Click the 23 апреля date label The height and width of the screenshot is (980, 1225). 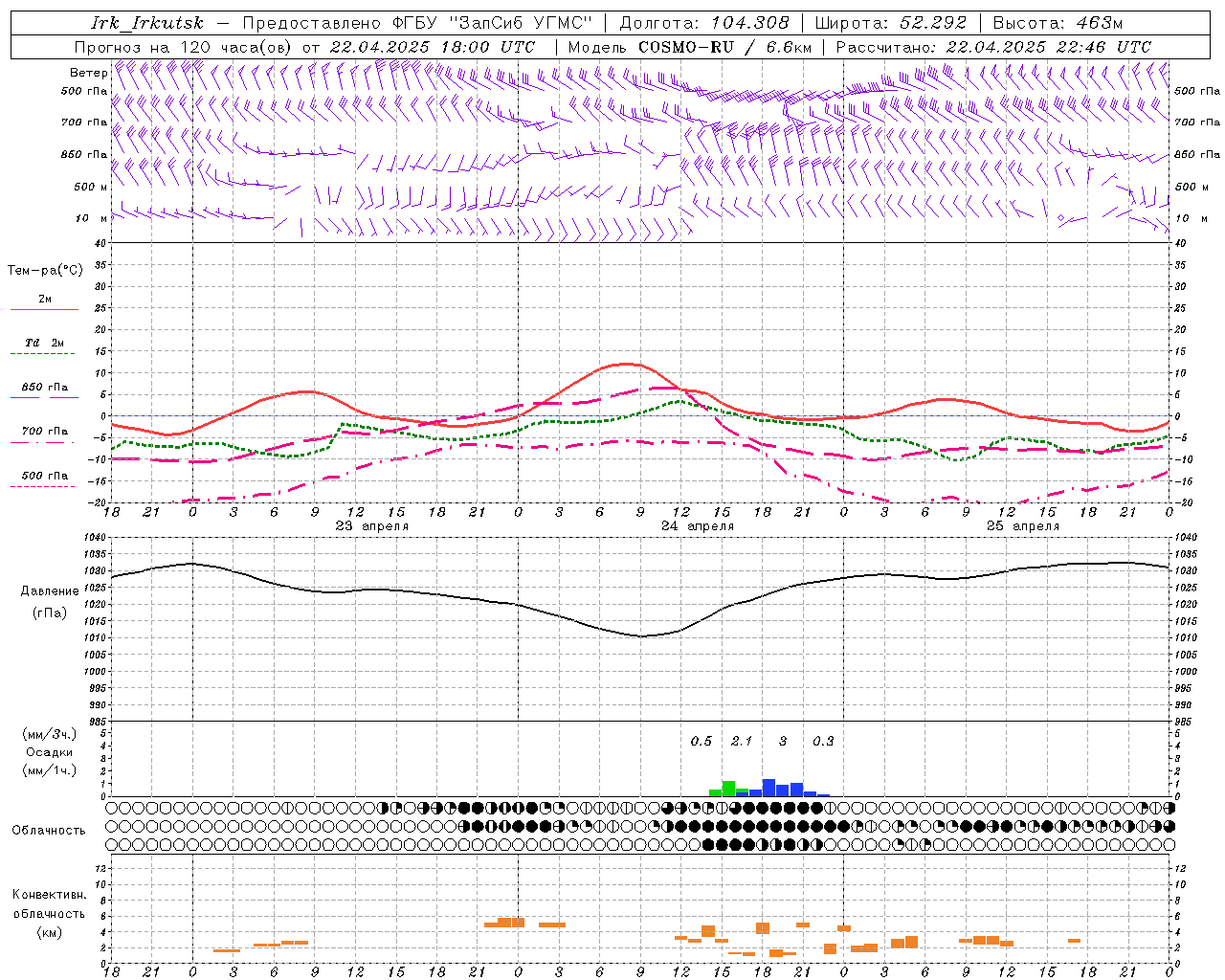tap(371, 525)
